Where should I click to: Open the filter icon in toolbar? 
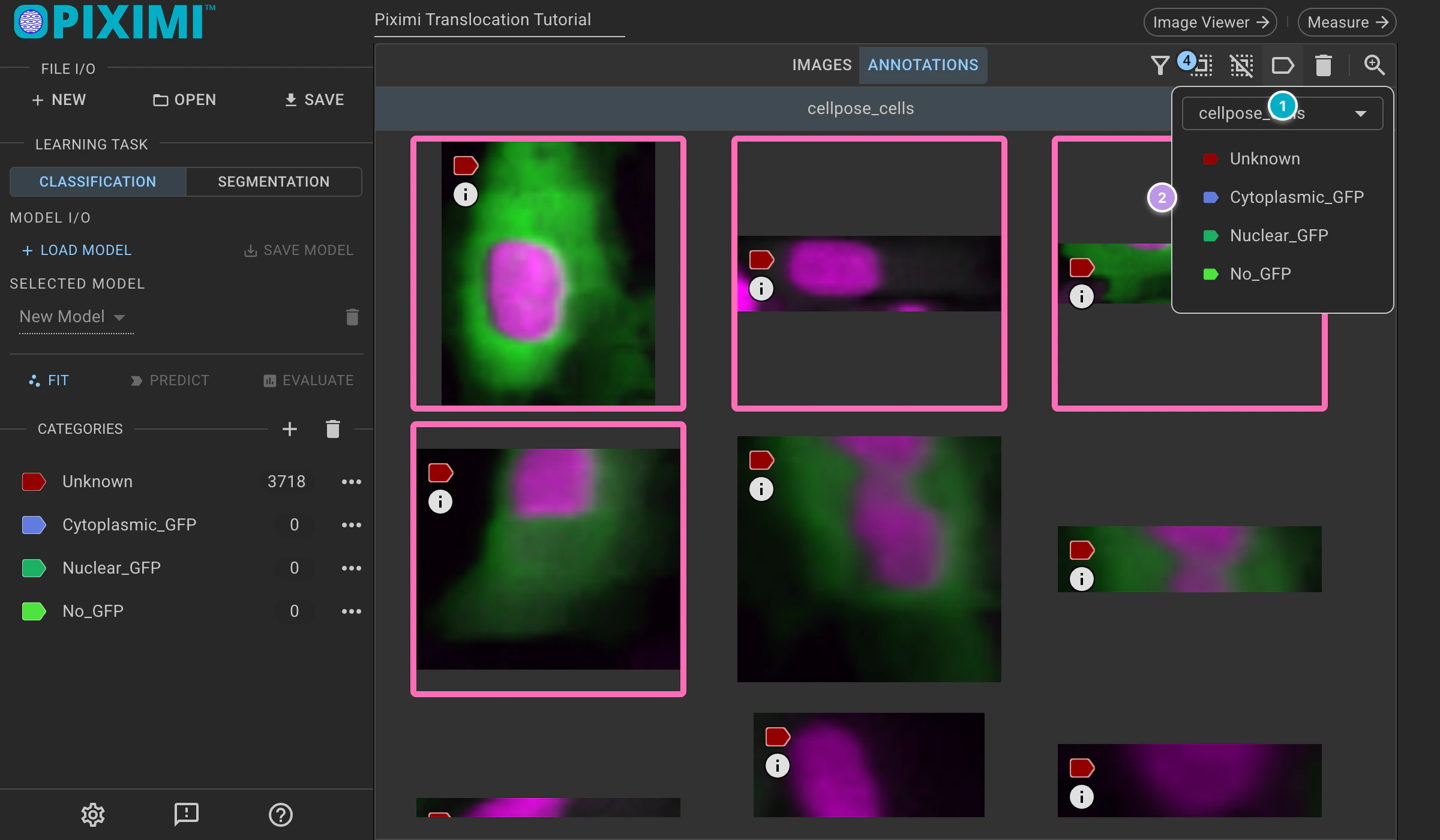1160,65
